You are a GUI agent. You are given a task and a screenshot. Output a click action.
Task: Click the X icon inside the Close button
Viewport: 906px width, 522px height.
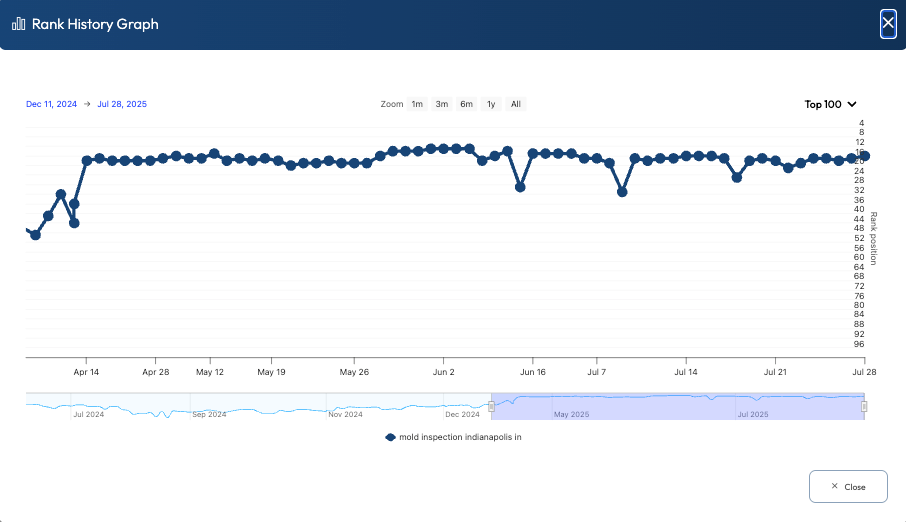click(x=835, y=487)
